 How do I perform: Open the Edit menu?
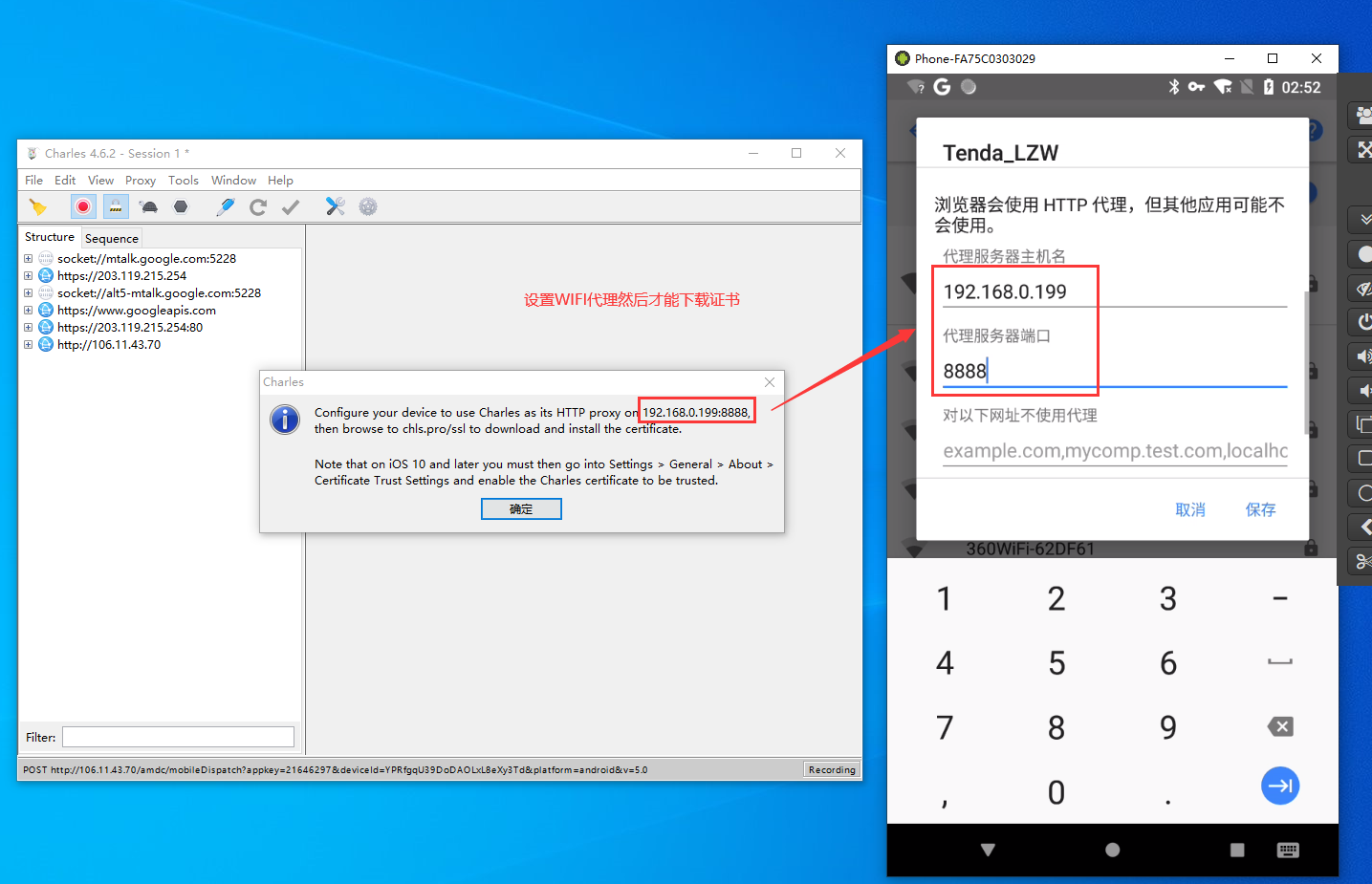tap(65, 181)
